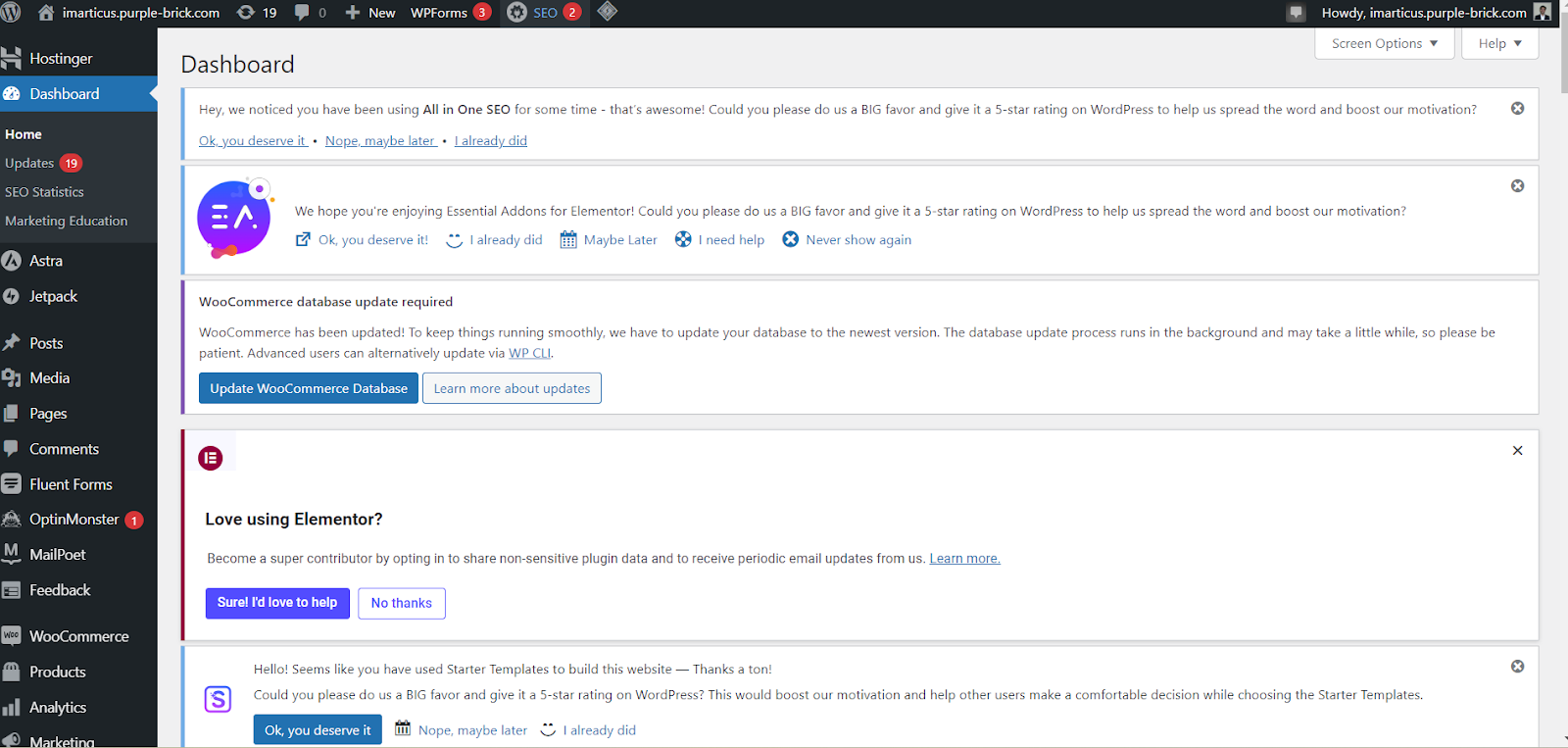
Task: Click Update WooCommerce Database button
Action: click(309, 388)
